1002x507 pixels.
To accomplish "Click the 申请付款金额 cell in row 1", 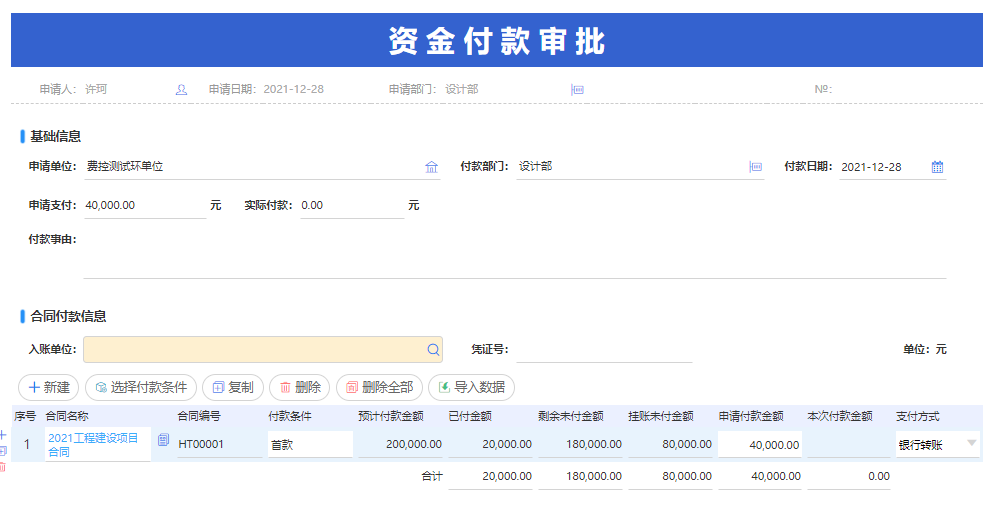I will click(x=759, y=444).
